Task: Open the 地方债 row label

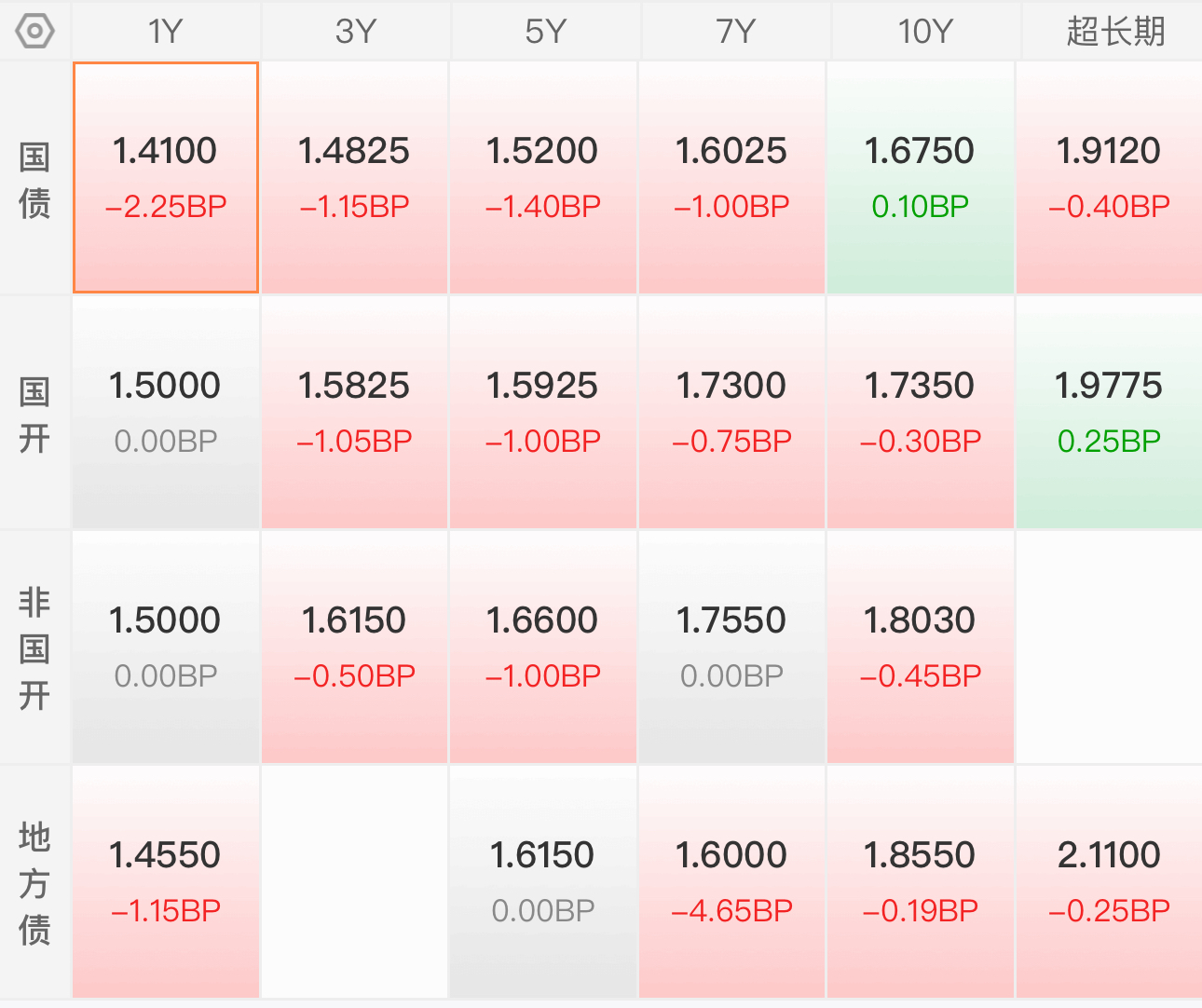Action: 34,884
